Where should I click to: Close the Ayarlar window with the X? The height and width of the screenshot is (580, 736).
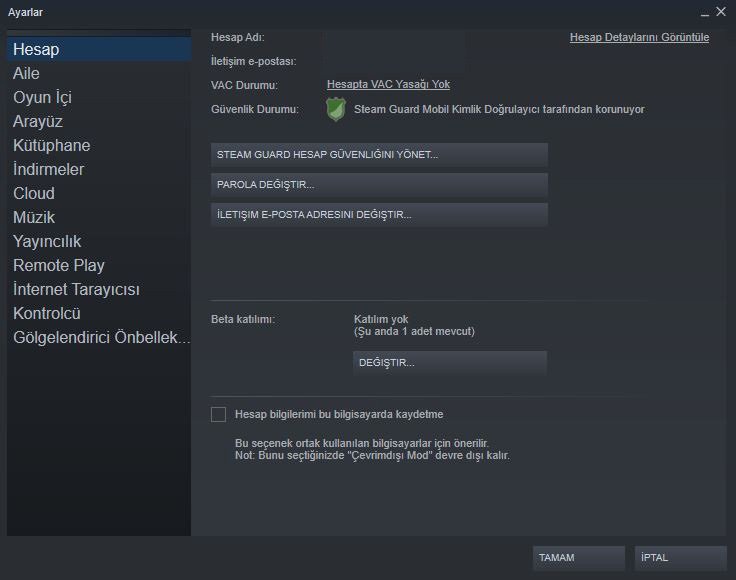click(x=720, y=12)
